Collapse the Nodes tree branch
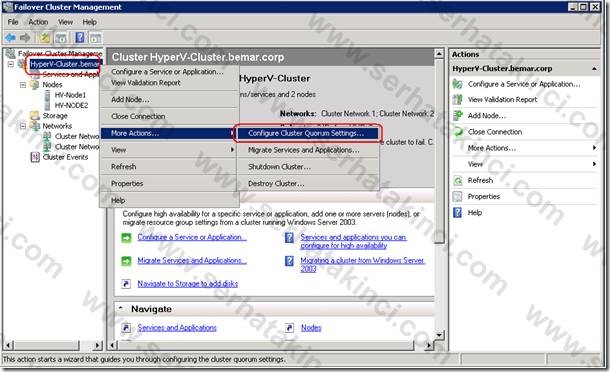Image resolution: width=610 pixels, height=372 pixels. tap(23, 84)
